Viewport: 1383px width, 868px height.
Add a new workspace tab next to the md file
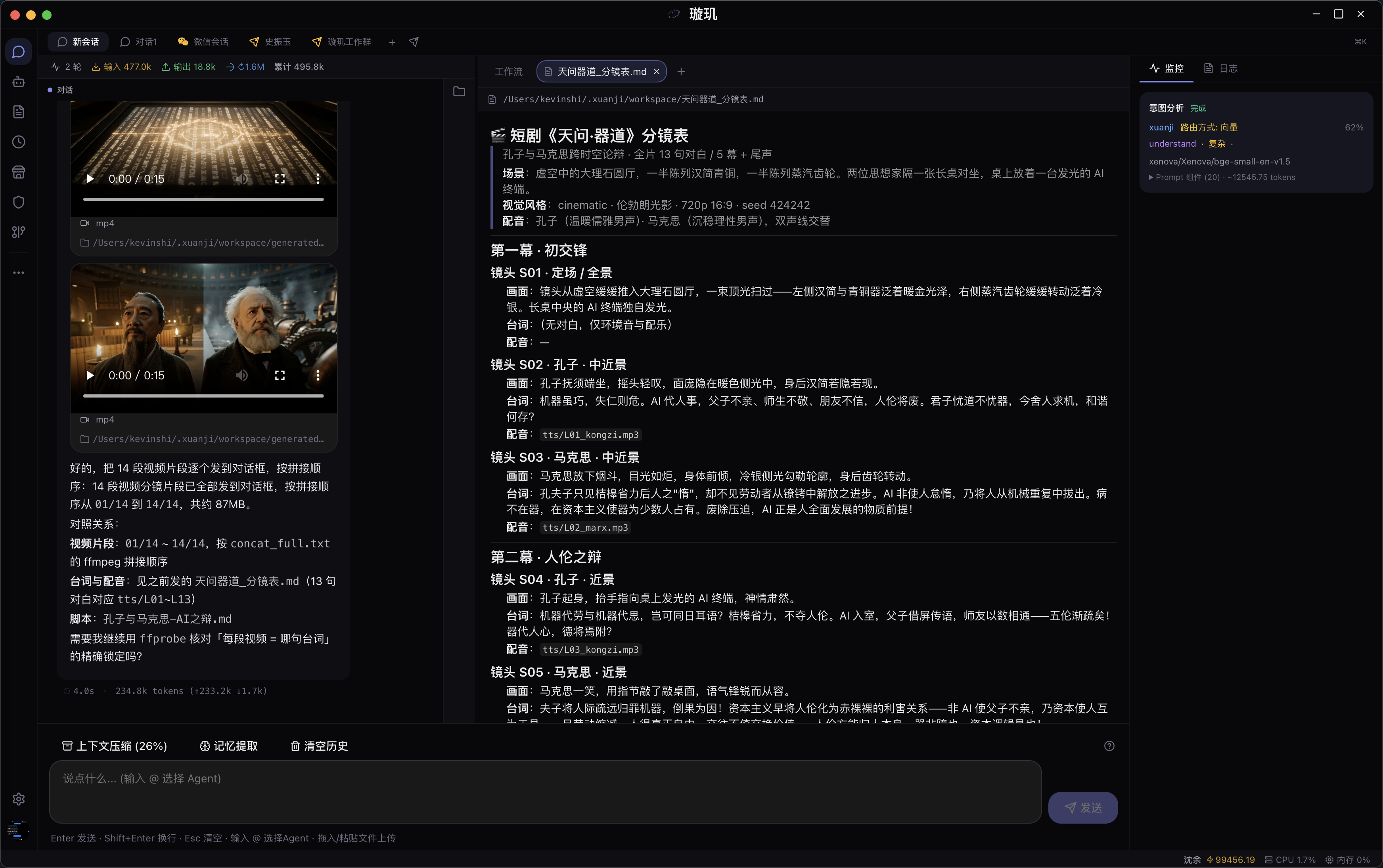(681, 71)
